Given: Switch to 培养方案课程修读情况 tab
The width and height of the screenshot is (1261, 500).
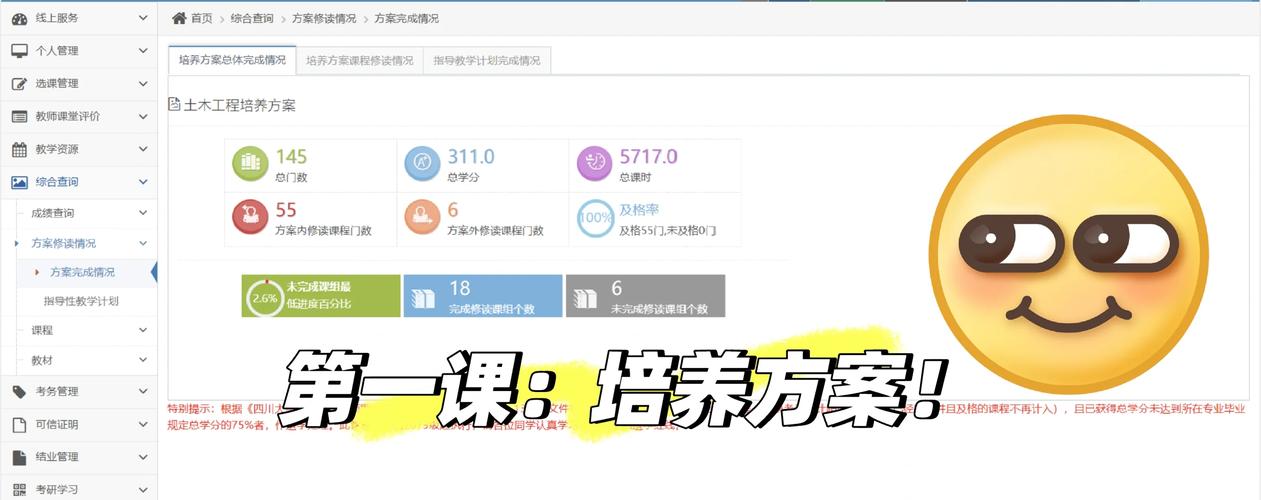Looking at the screenshot, I should coord(359,60).
